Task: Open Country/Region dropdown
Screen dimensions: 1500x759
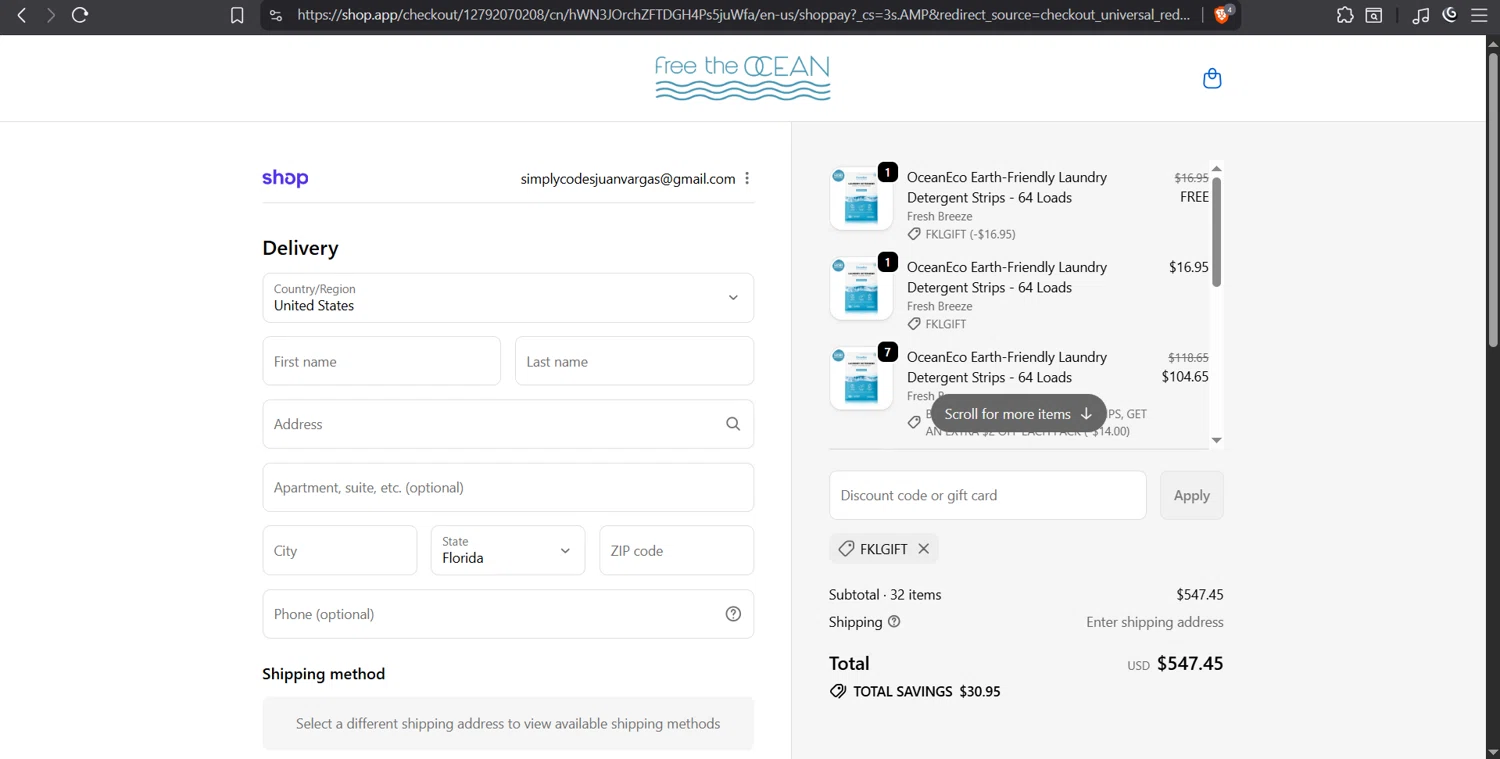Action: (x=508, y=298)
